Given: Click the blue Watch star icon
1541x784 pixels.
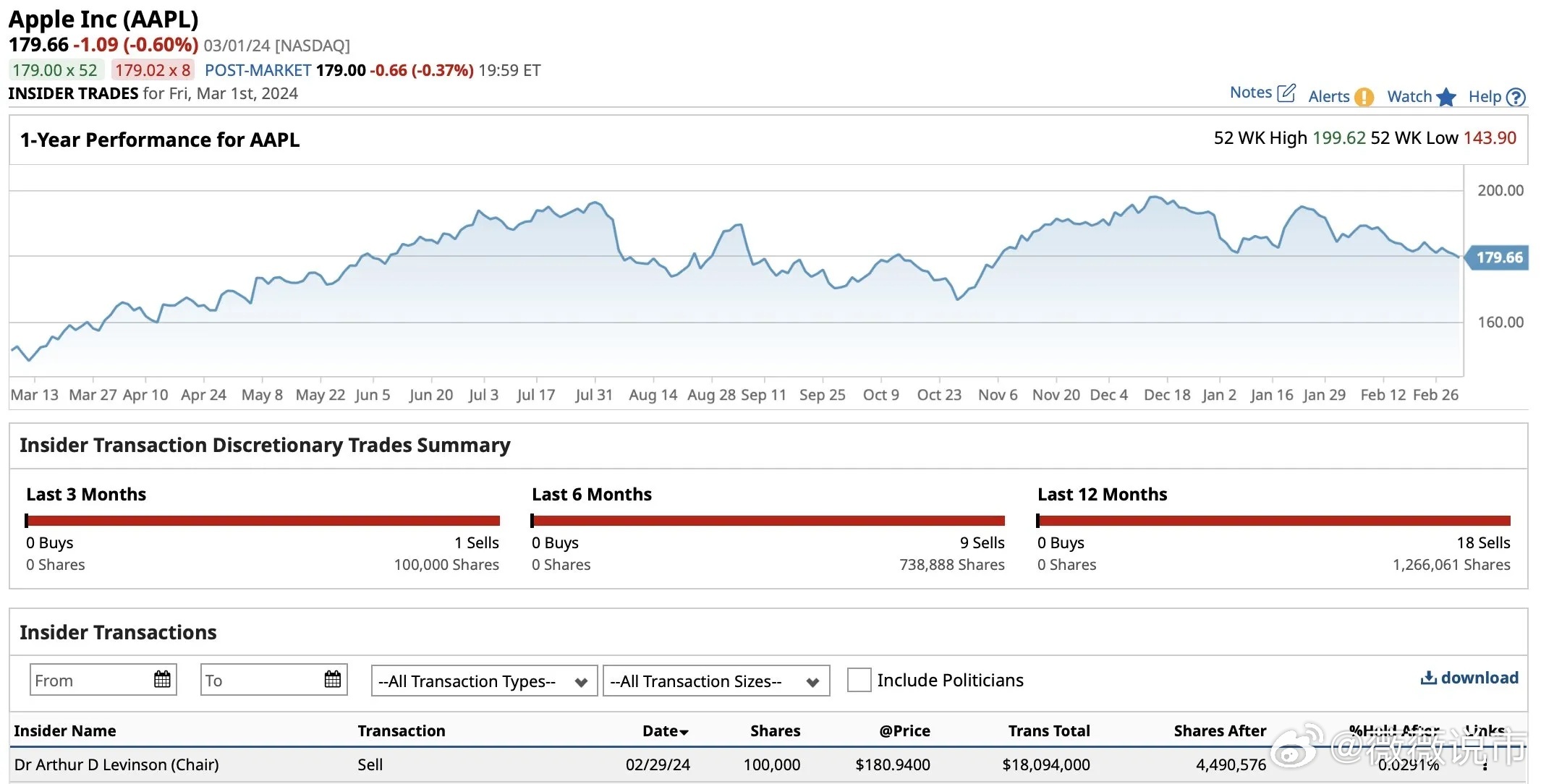Looking at the screenshot, I should (x=1446, y=97).
